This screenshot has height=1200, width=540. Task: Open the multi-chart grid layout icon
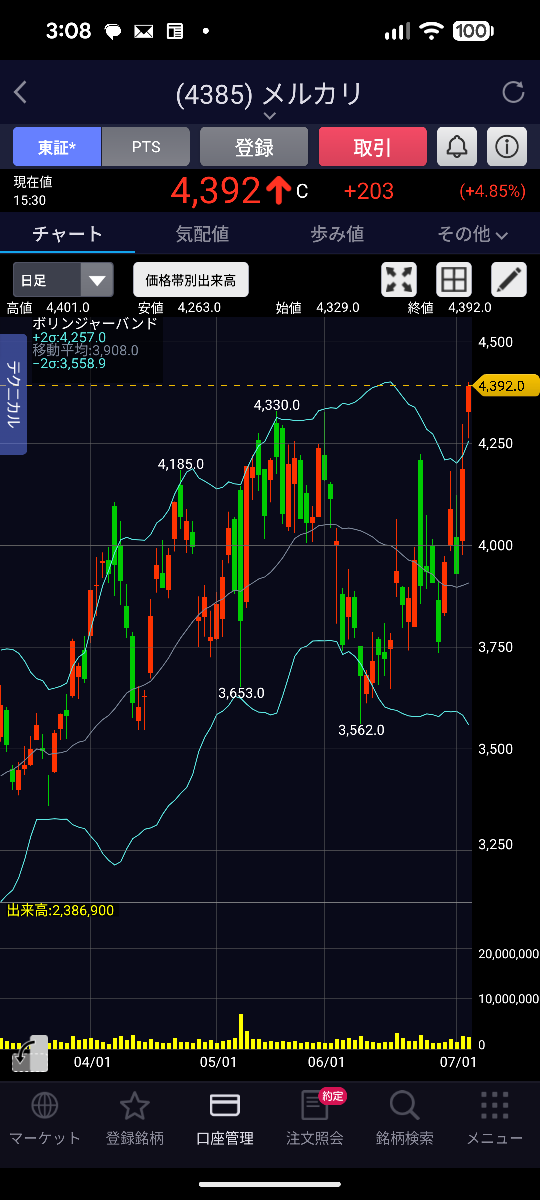(453, 280)
